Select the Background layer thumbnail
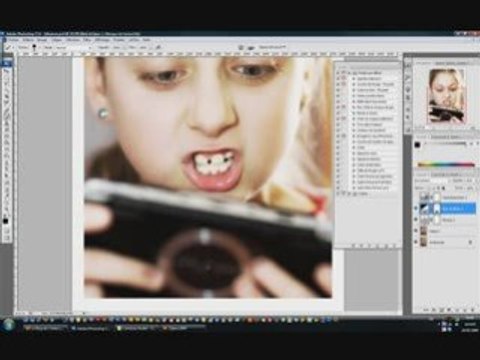This screenshot has width=480, height=360. 424,242
